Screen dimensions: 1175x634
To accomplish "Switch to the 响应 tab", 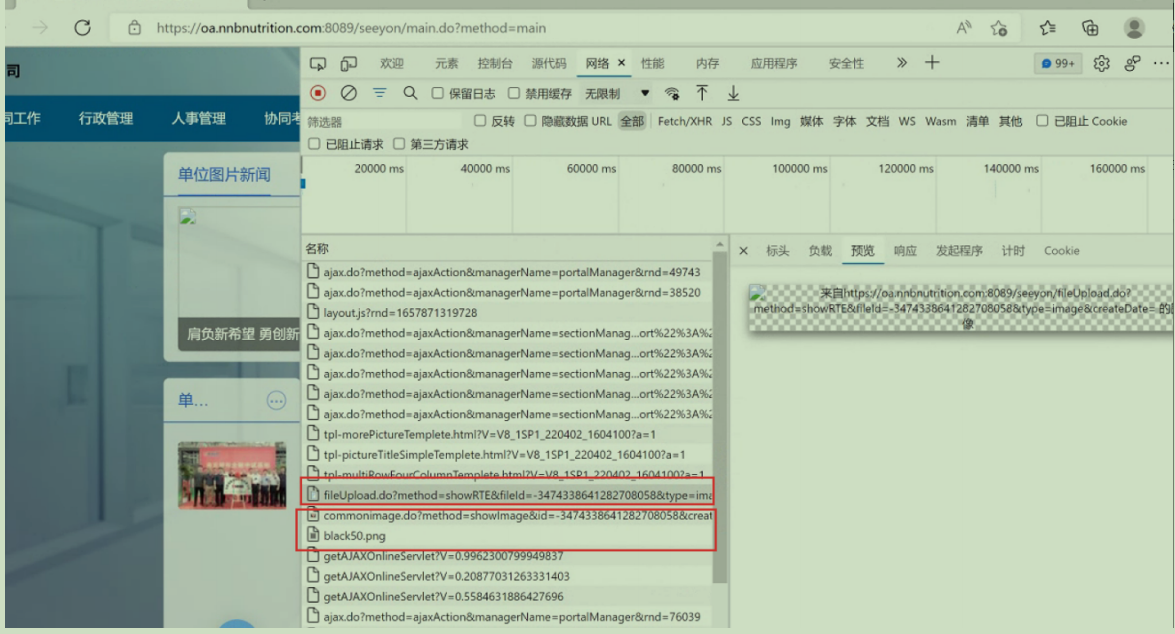I will (905, 251).
